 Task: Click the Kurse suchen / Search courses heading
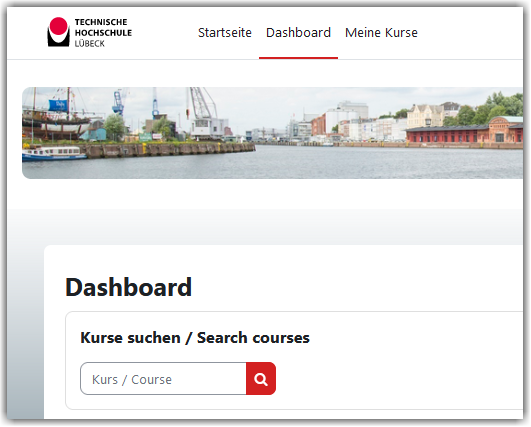point(195,338)
